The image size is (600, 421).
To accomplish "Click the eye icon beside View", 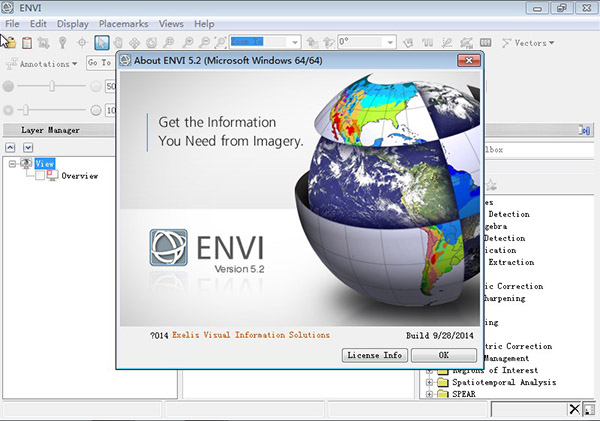I will 26,164.
